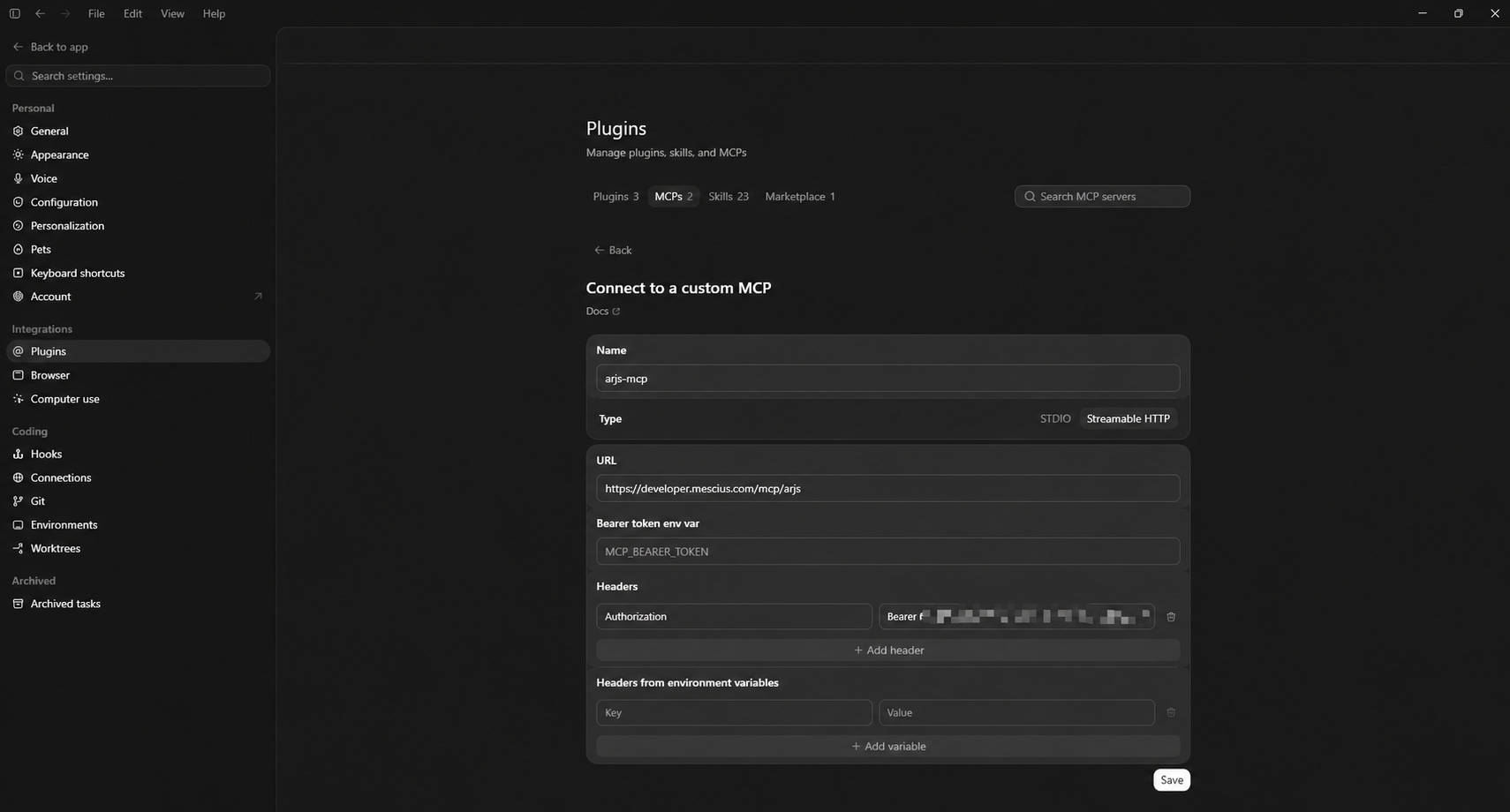
Task: Click the back navigation arrow in title bar
Action: 40,13
